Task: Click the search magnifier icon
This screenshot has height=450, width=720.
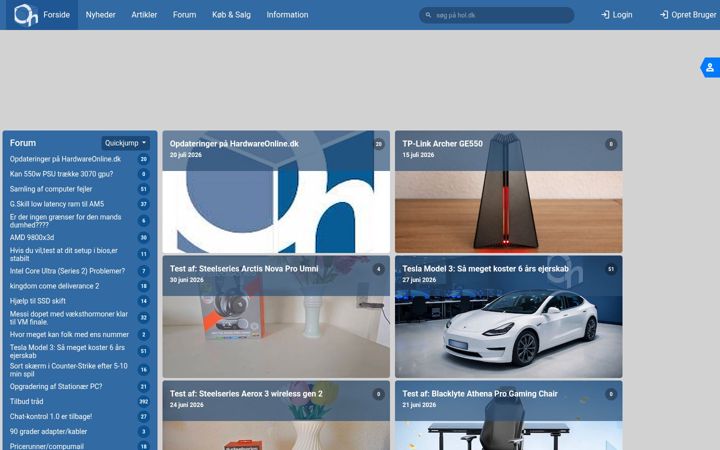Action: coord(428,15)
